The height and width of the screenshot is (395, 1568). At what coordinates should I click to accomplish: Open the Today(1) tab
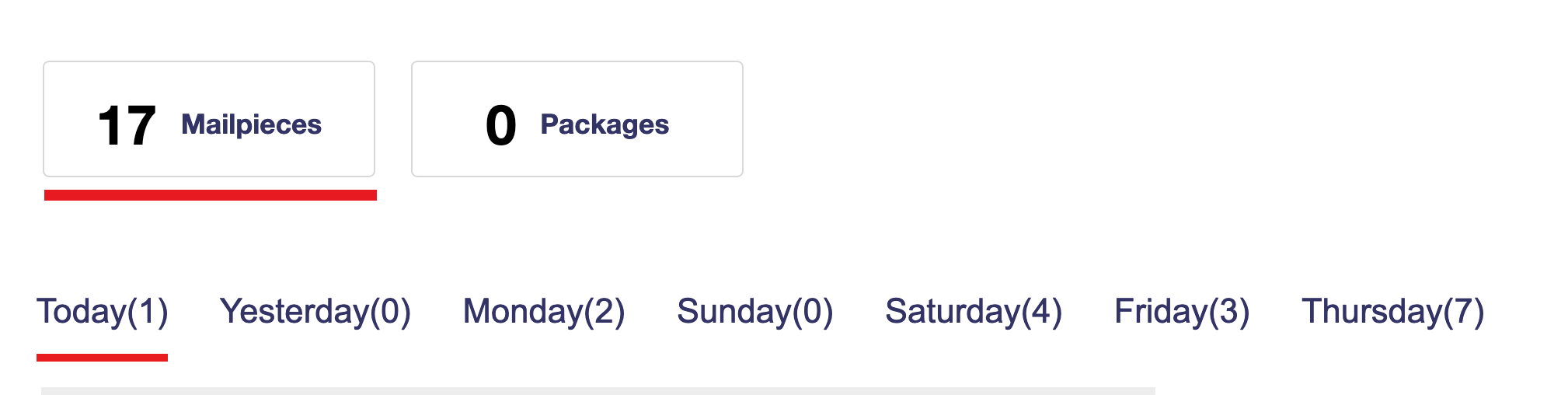[103, 312]
